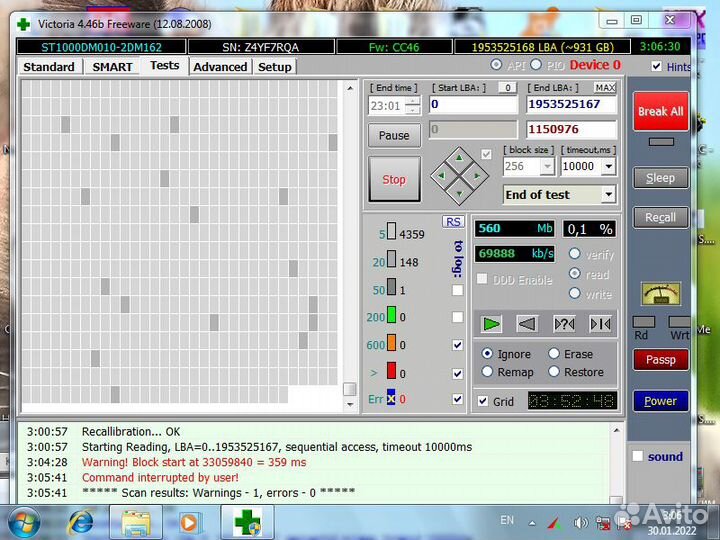
Task: Enable the sound checkbox
Action: (x=637, y=457)
